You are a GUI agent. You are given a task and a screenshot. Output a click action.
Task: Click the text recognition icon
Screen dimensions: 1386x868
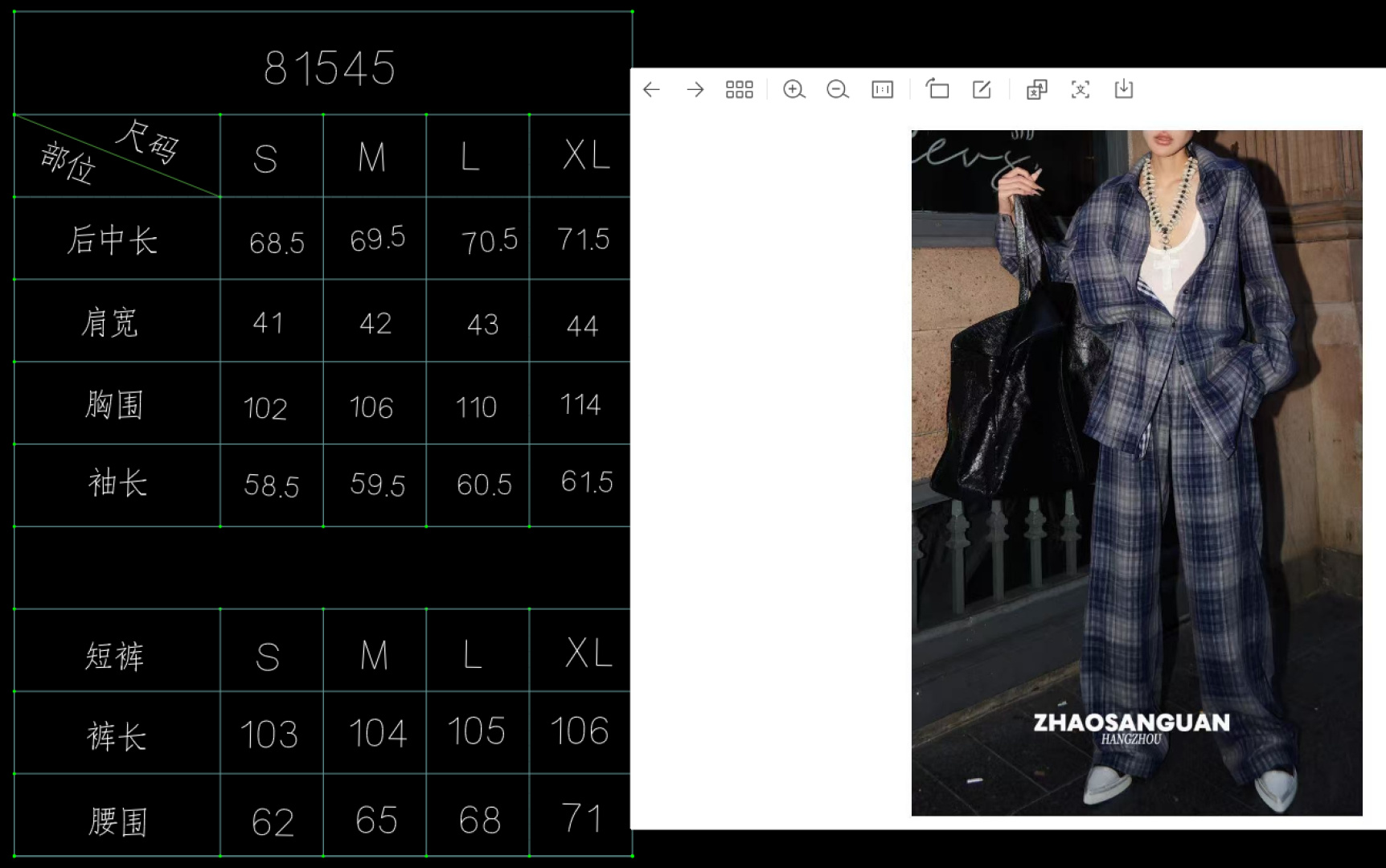click(x=1081, y=89)
